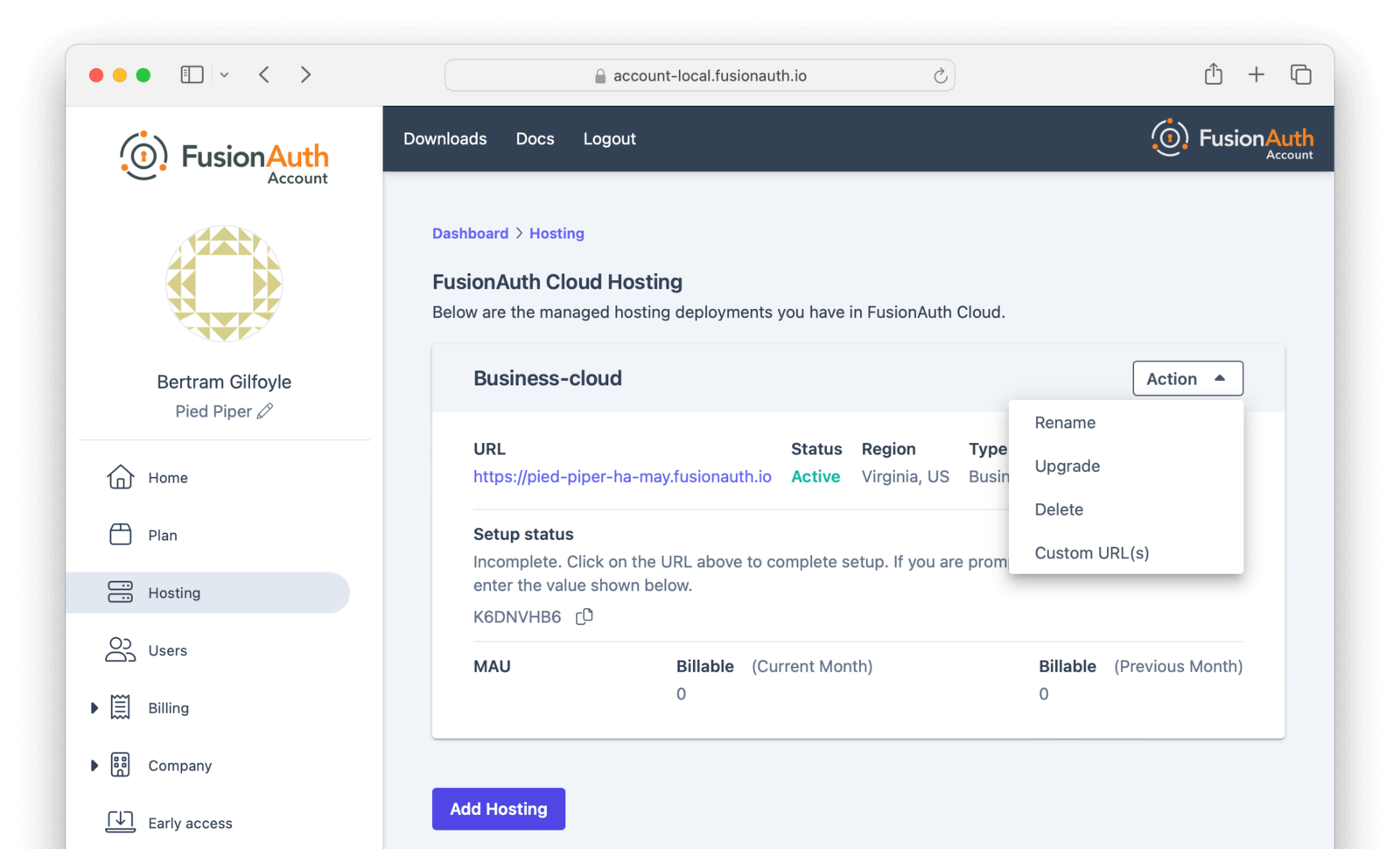The height and width of the screenshot is (849, 1400).
Task: Follow the pied-piper-ha-may.fusionauth.io link
Action: 622,476
